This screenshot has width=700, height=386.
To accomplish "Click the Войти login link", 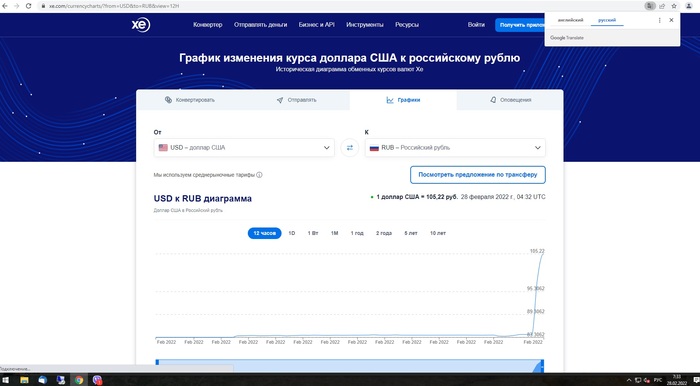I will coord(476,25).
